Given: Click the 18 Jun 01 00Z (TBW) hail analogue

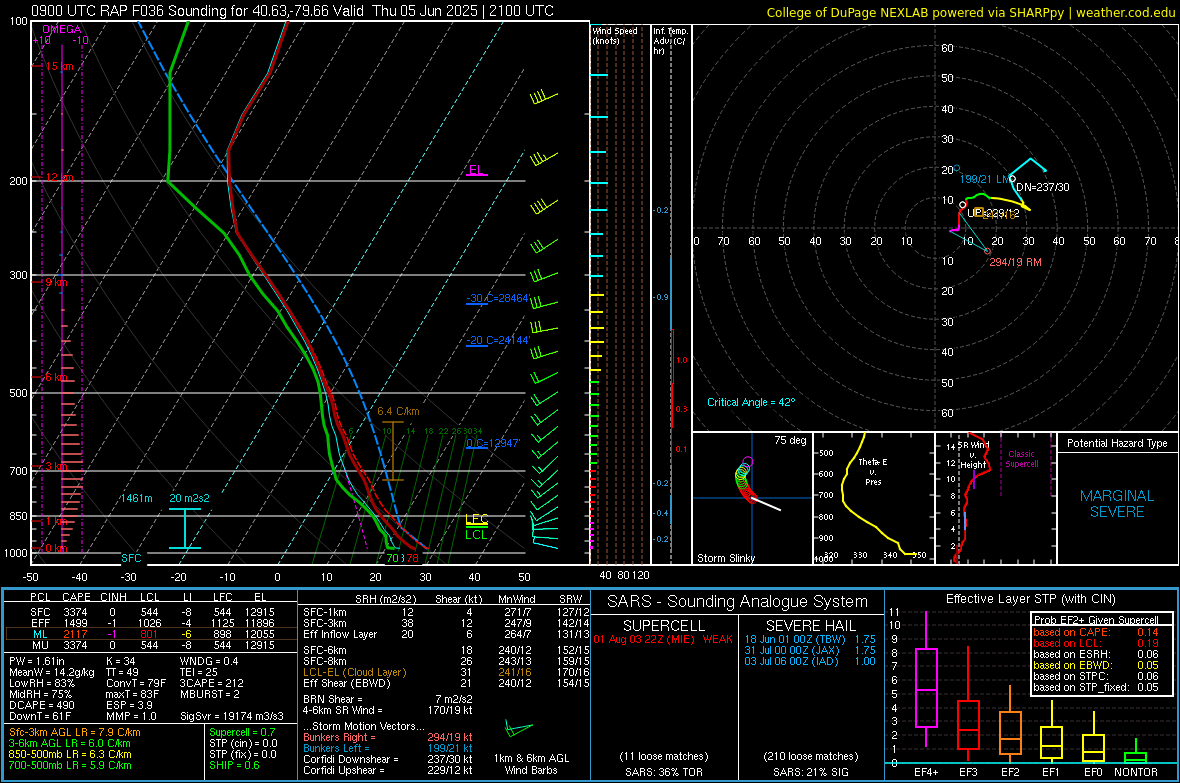Looking at the screenshot, I should [810, 639].
